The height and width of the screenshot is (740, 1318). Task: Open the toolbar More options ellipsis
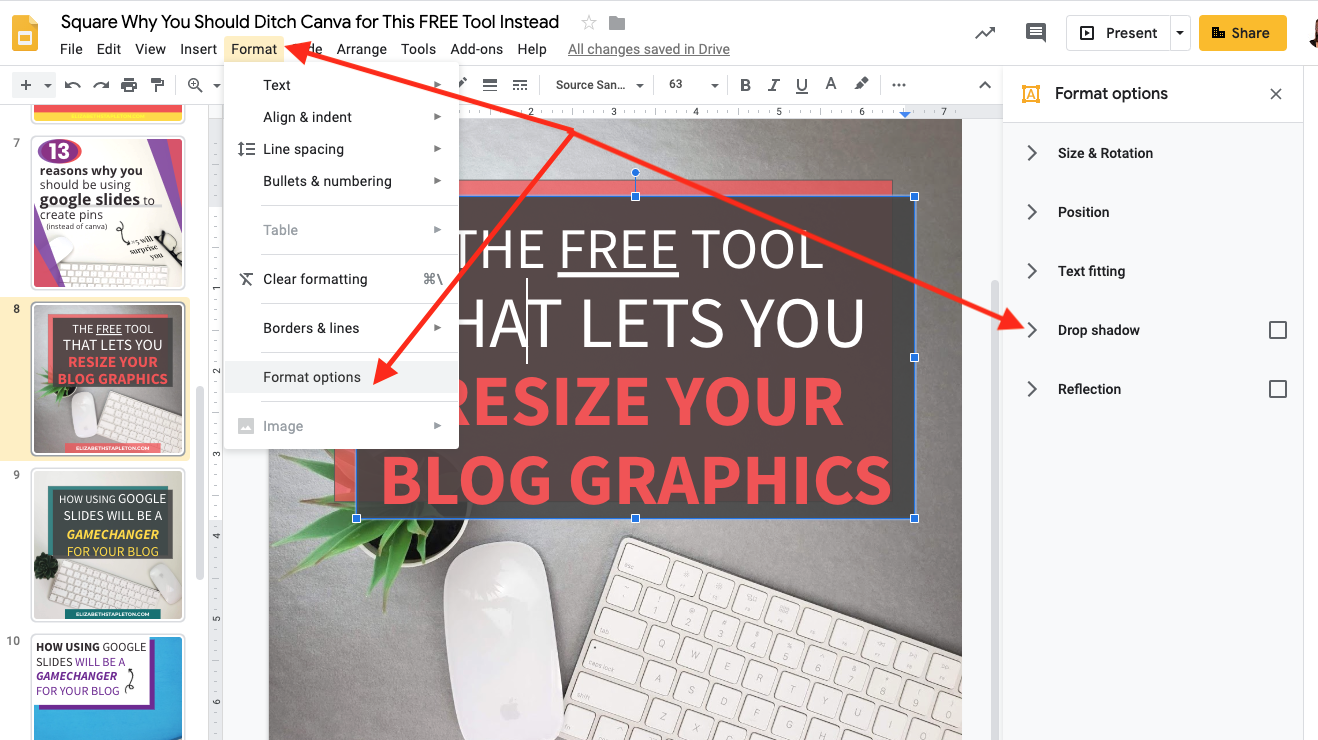(899, 85)
